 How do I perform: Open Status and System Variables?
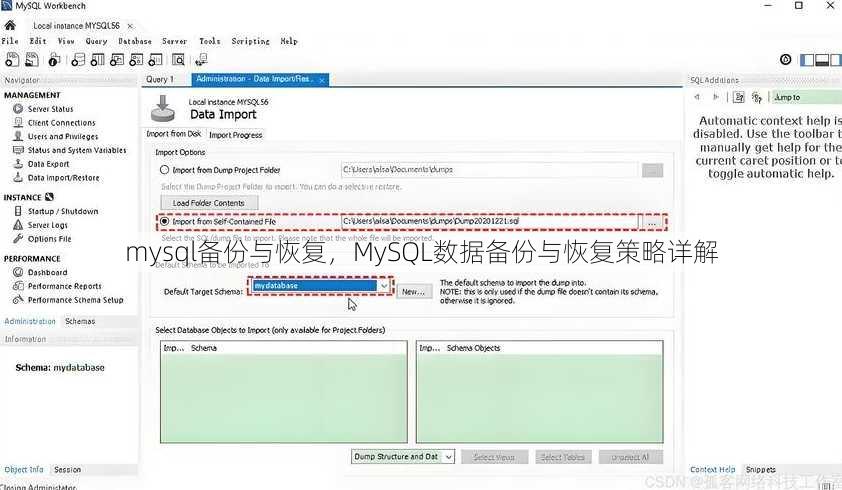tap(77, 150)
